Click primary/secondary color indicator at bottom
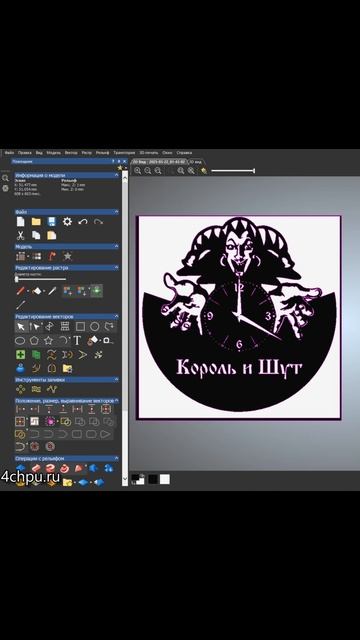The image size is (360, 640). 138,479
